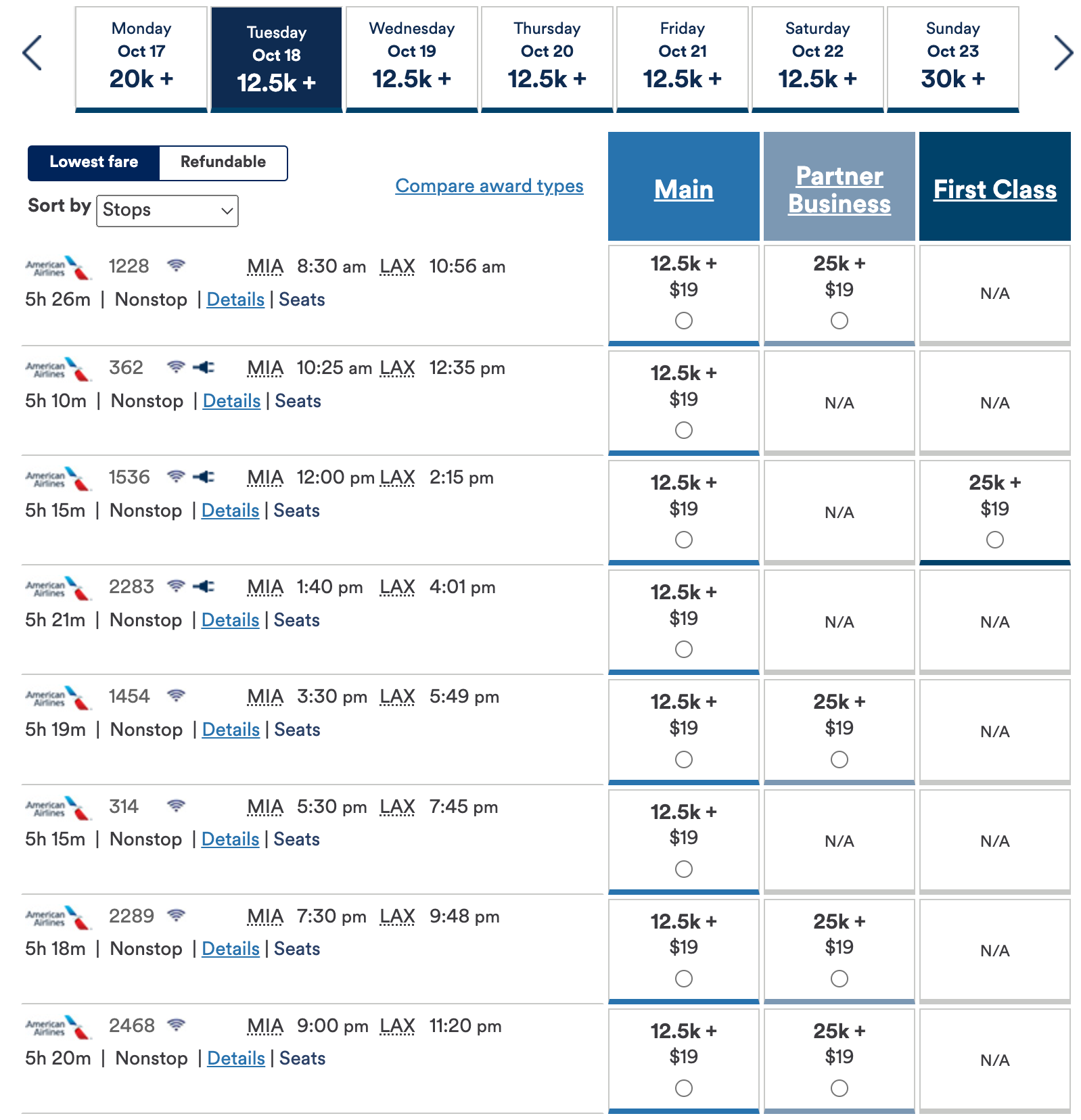
Task: Click the Wi-Fi icon for flight 1228
Action: (x=177, y=265)
